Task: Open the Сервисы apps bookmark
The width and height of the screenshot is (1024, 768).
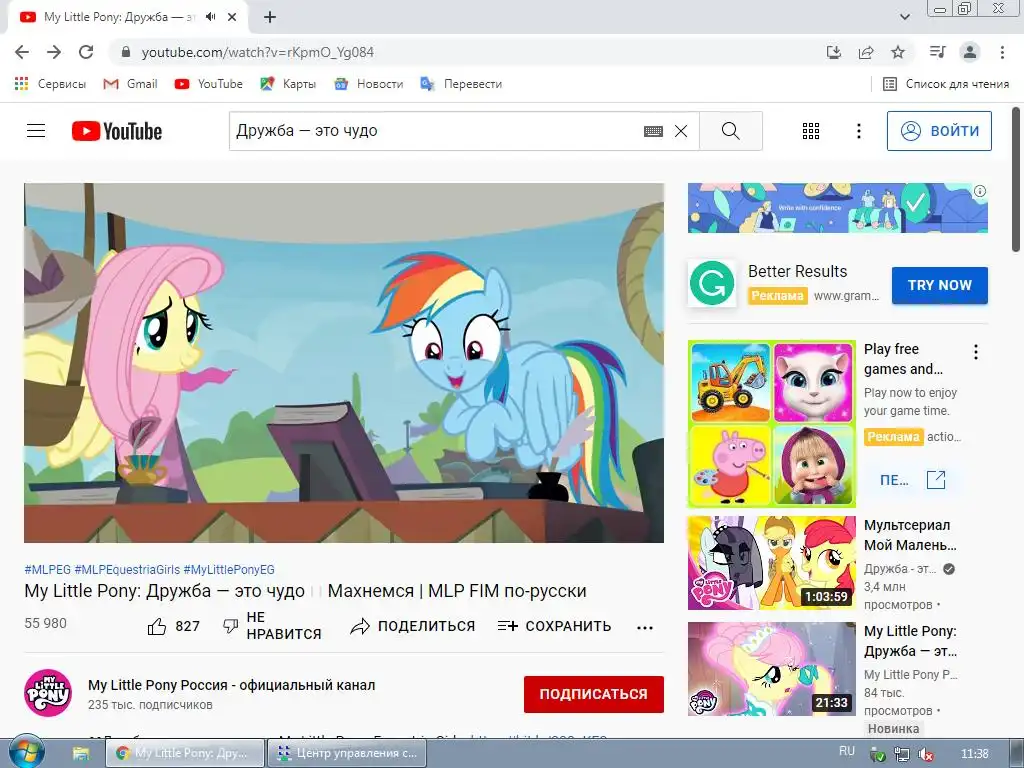Action: 50,84
